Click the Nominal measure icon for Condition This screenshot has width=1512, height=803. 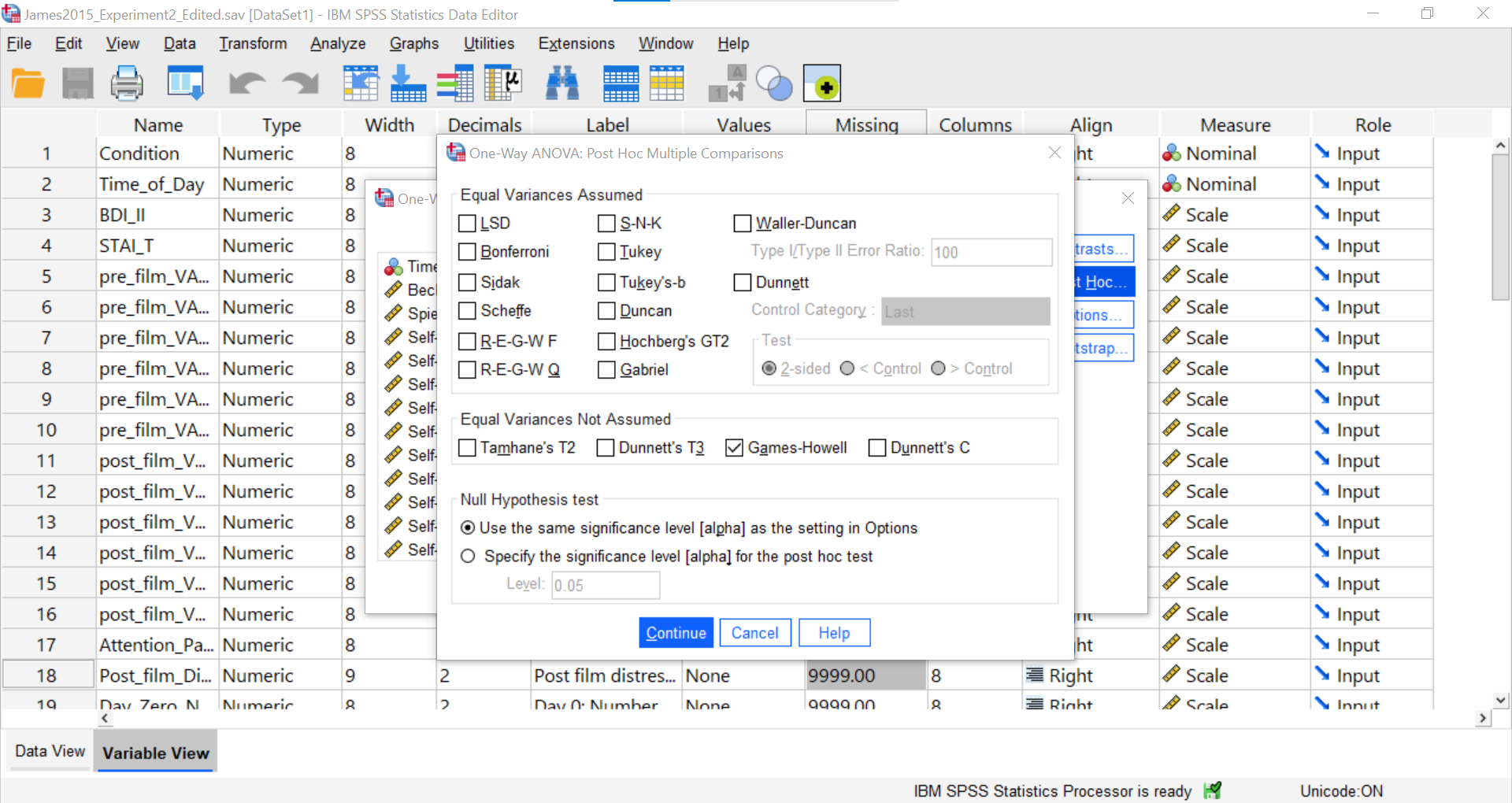tap(1172, 154)
